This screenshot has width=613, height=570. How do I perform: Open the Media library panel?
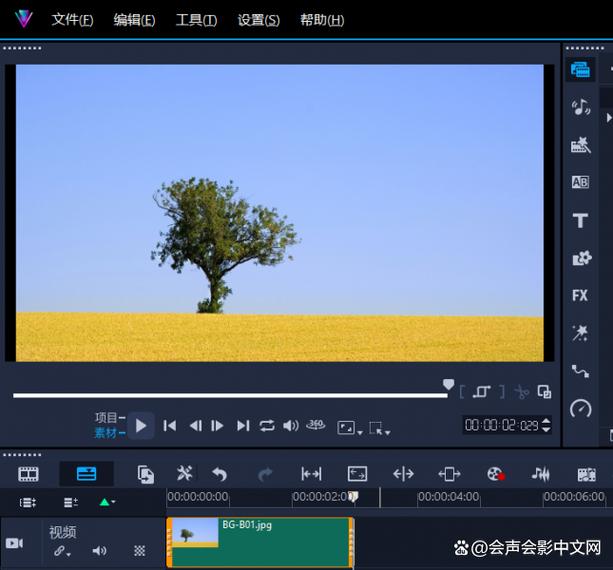(x=580, y=70)
